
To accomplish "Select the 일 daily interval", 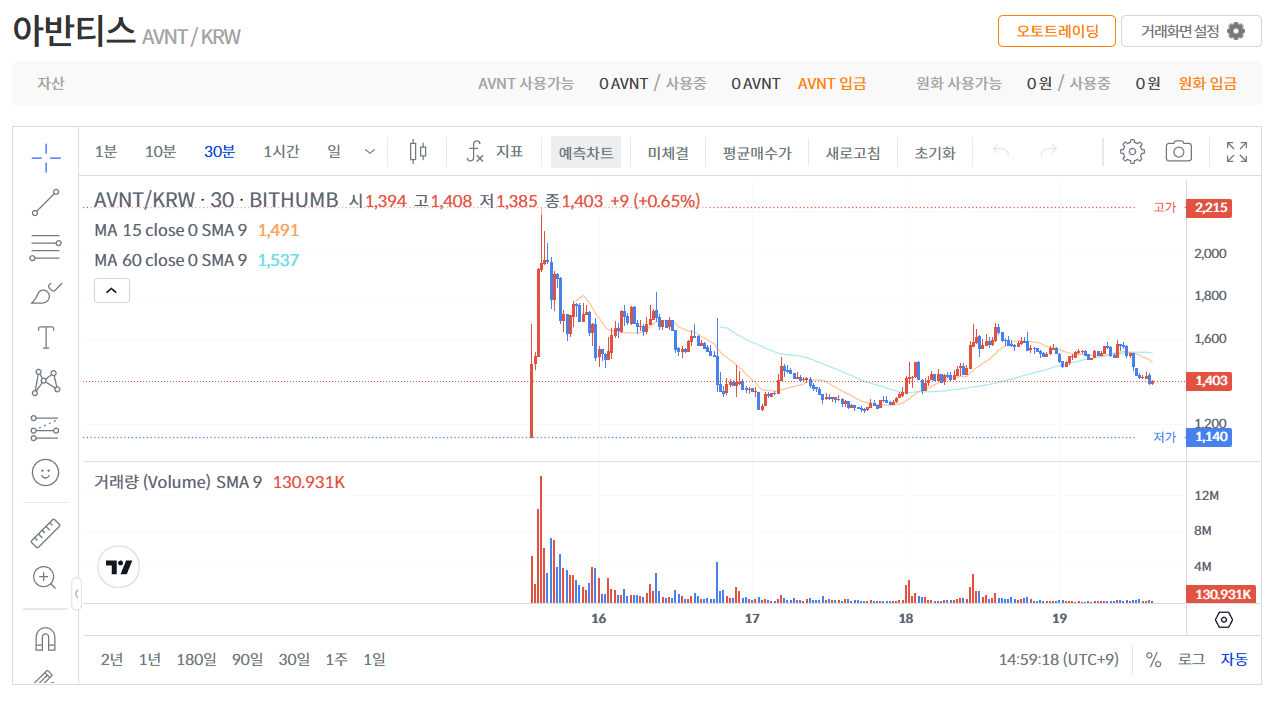I will pyautogui.click(x=334, y=152).
